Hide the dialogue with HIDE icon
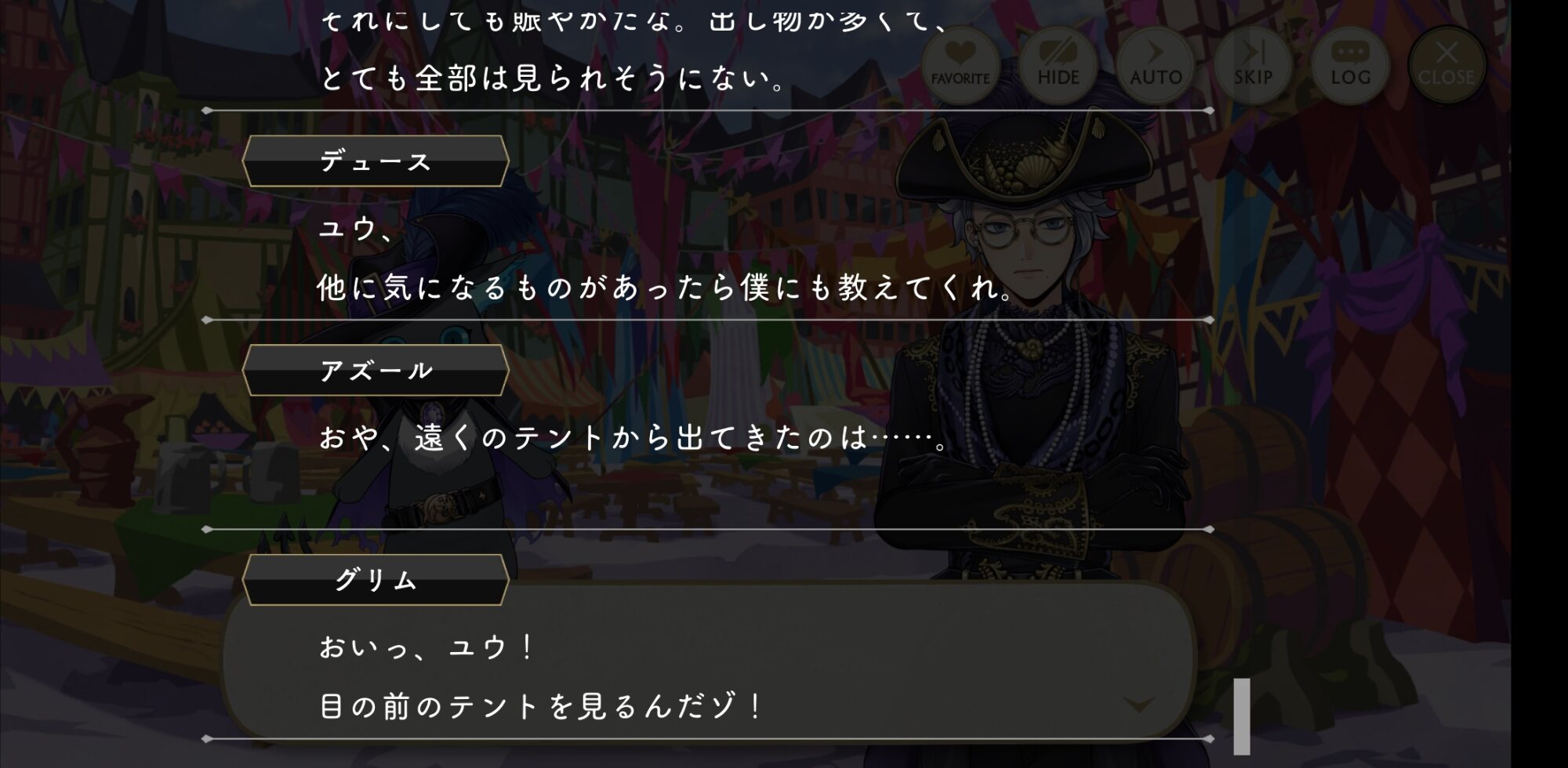Image resolution: width=1568 pixels, height=768 pixels. (x=1058, y=64)
